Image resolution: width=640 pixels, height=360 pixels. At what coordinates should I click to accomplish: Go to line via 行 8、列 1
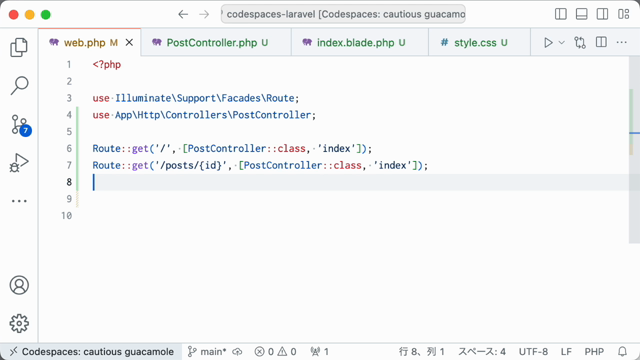pos(422,351)
